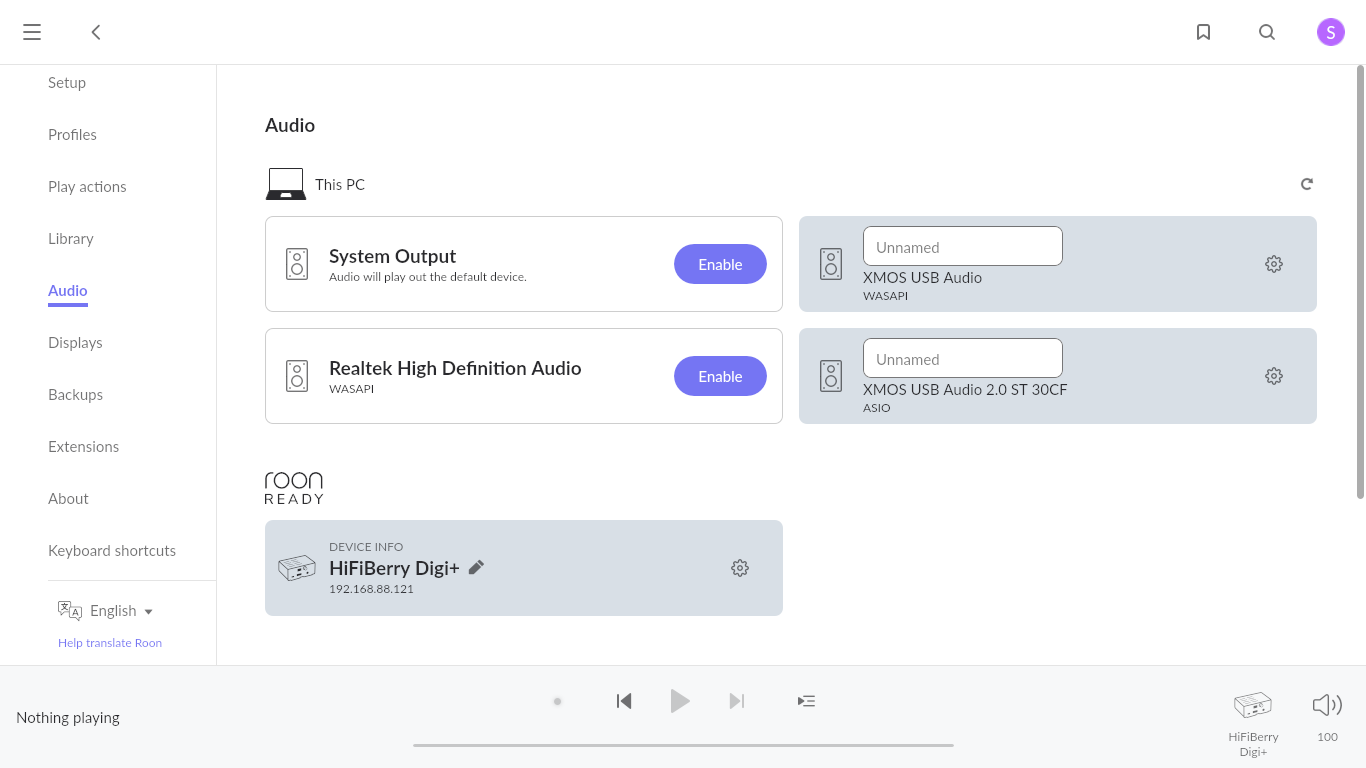
Task: Click XMOS USB Audio 2.0 ASIO speaker icon
Action: coord(831,376)
